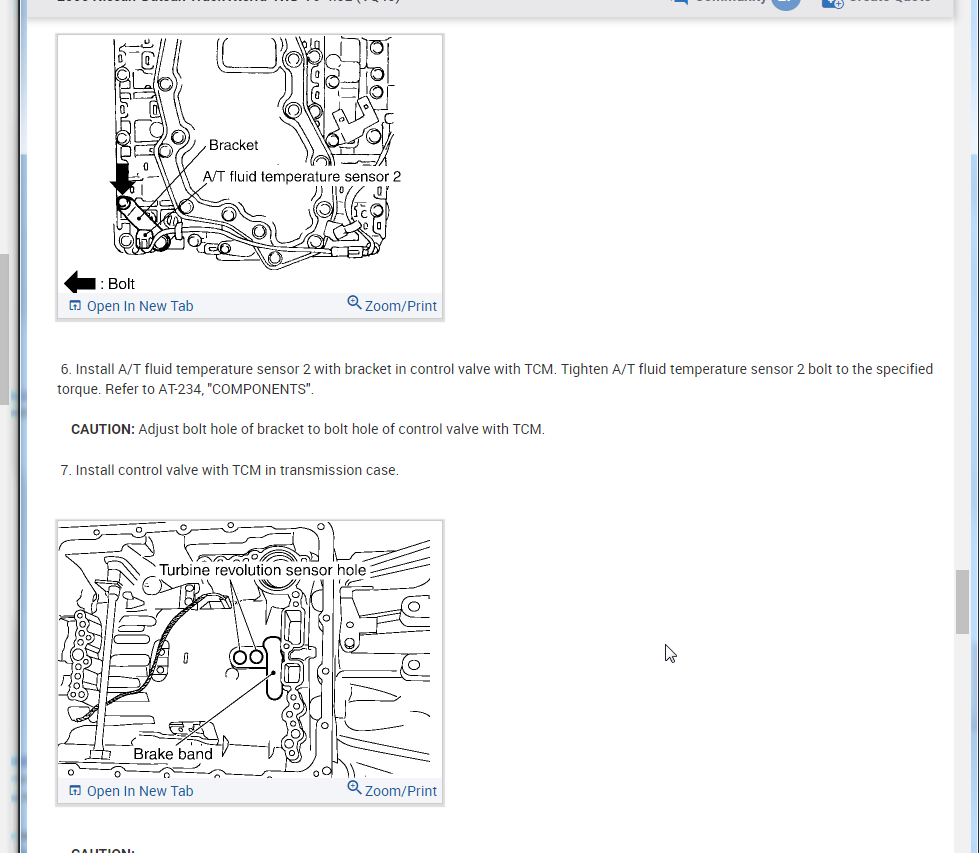Click the 'CAUTION: Adjust bolt hole of bracket' line
Image resolution: width=979 pixels, height=853 pixels.
click(x=308, y=430)
